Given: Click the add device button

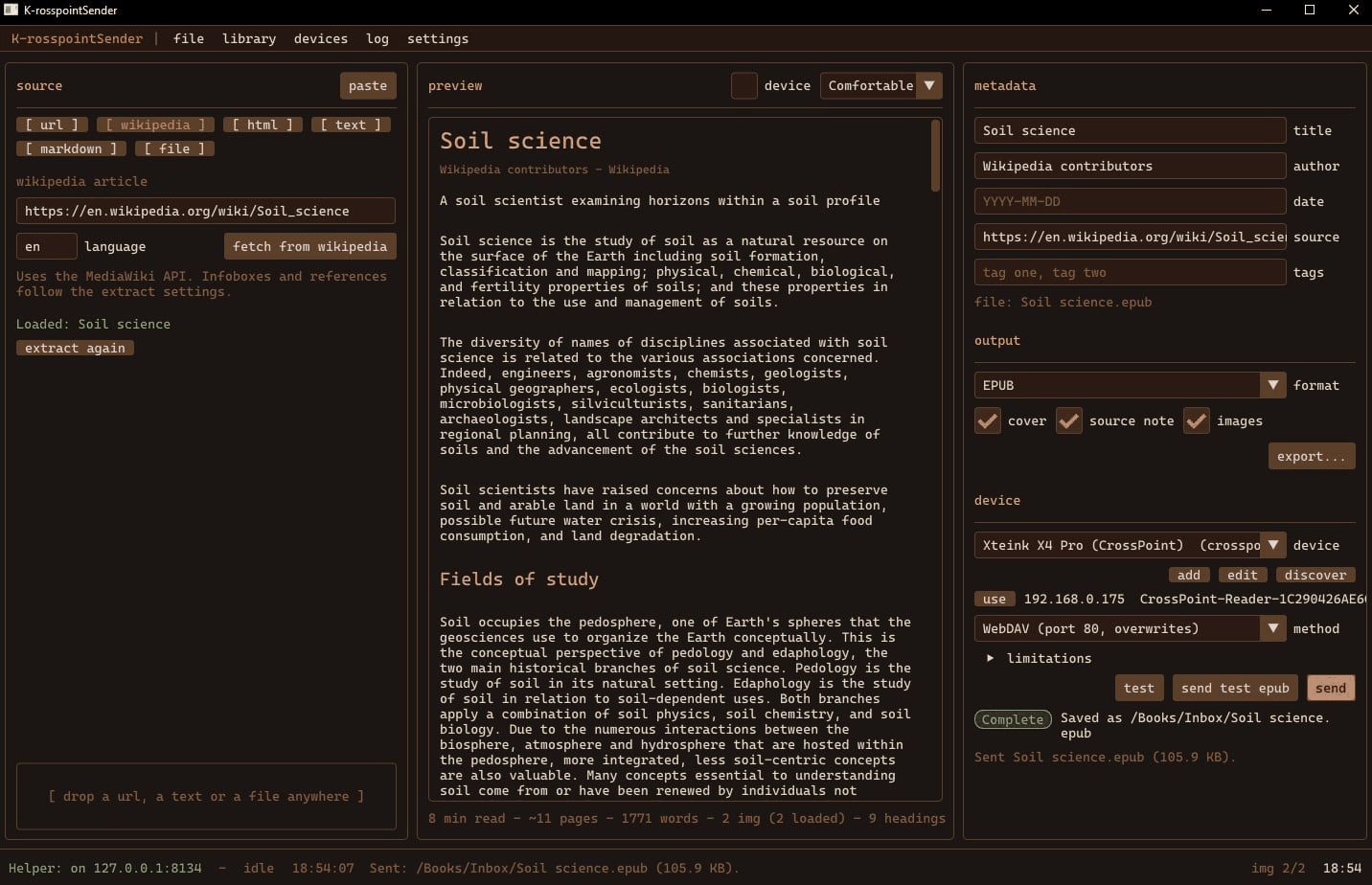Looking at the screenshot, I should [x=1189, y=575].
